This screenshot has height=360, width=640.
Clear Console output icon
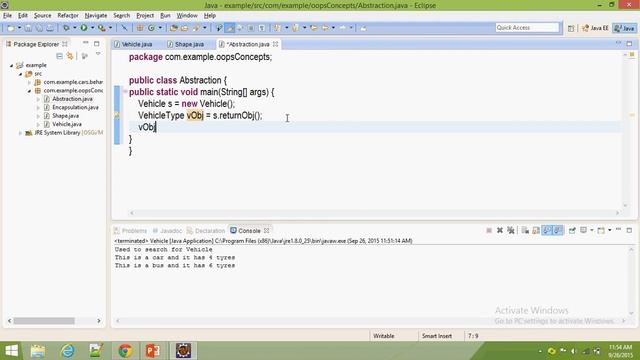[525, 231]
